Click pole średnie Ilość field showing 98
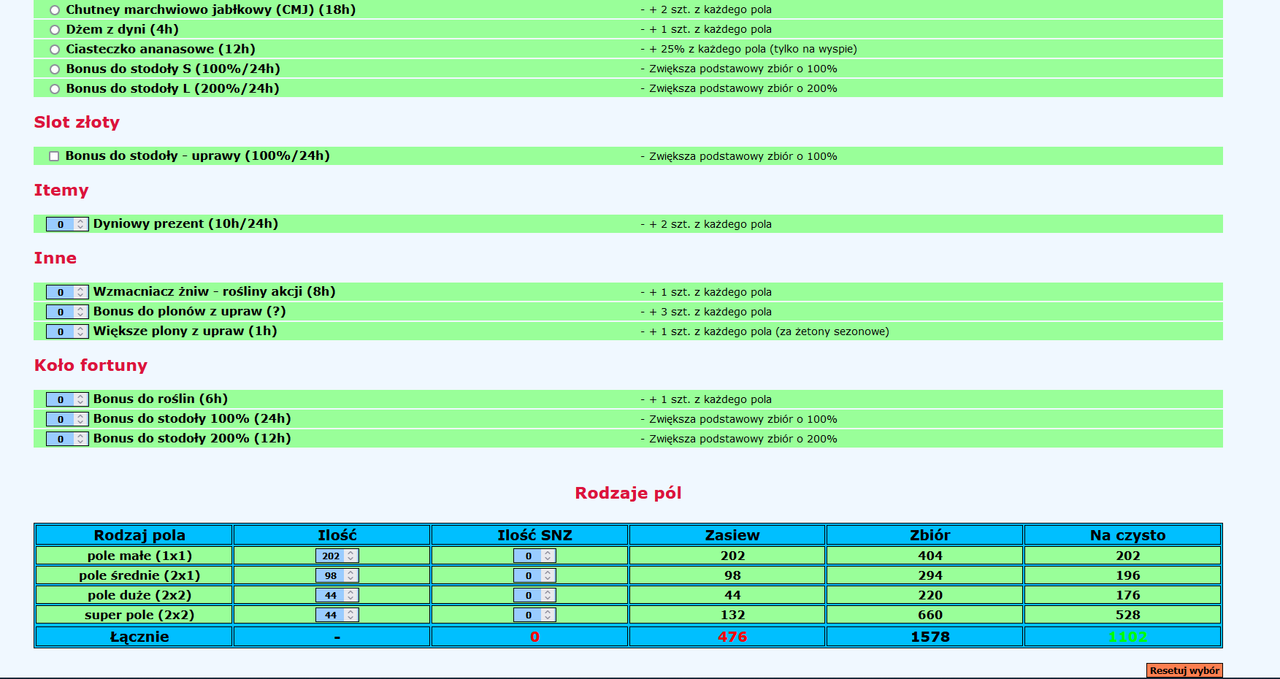Image resolution: width=1280 pixels, height=679 pixels. pyautogui.click(x=337, y=575)
